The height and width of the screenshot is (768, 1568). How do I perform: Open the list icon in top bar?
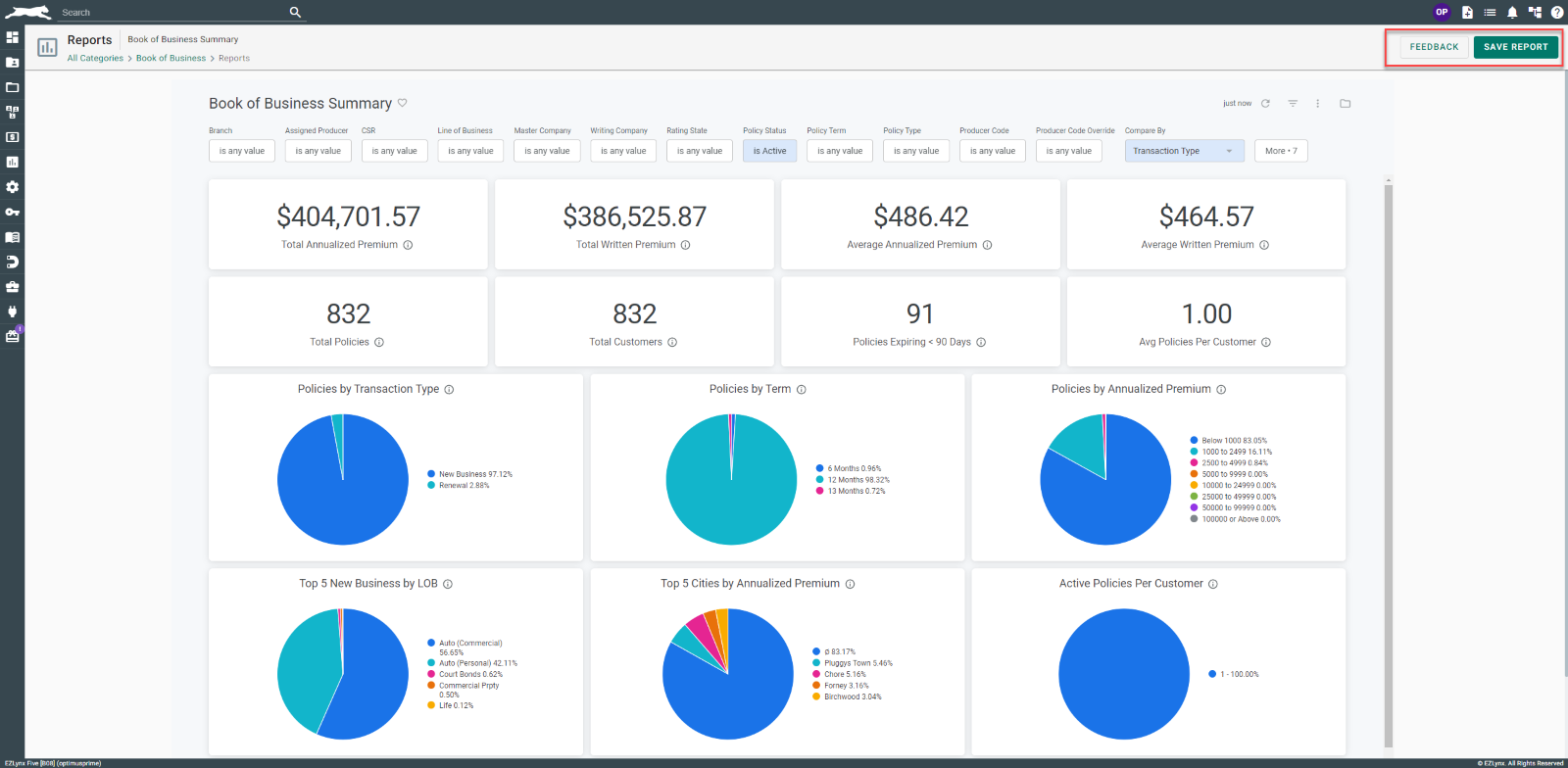pyautogui.click(x=1490, y=12)
